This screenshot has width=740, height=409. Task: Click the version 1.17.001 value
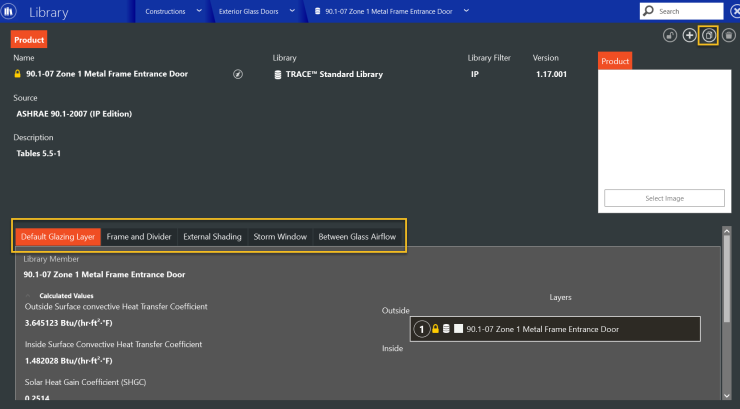(551, 74)
